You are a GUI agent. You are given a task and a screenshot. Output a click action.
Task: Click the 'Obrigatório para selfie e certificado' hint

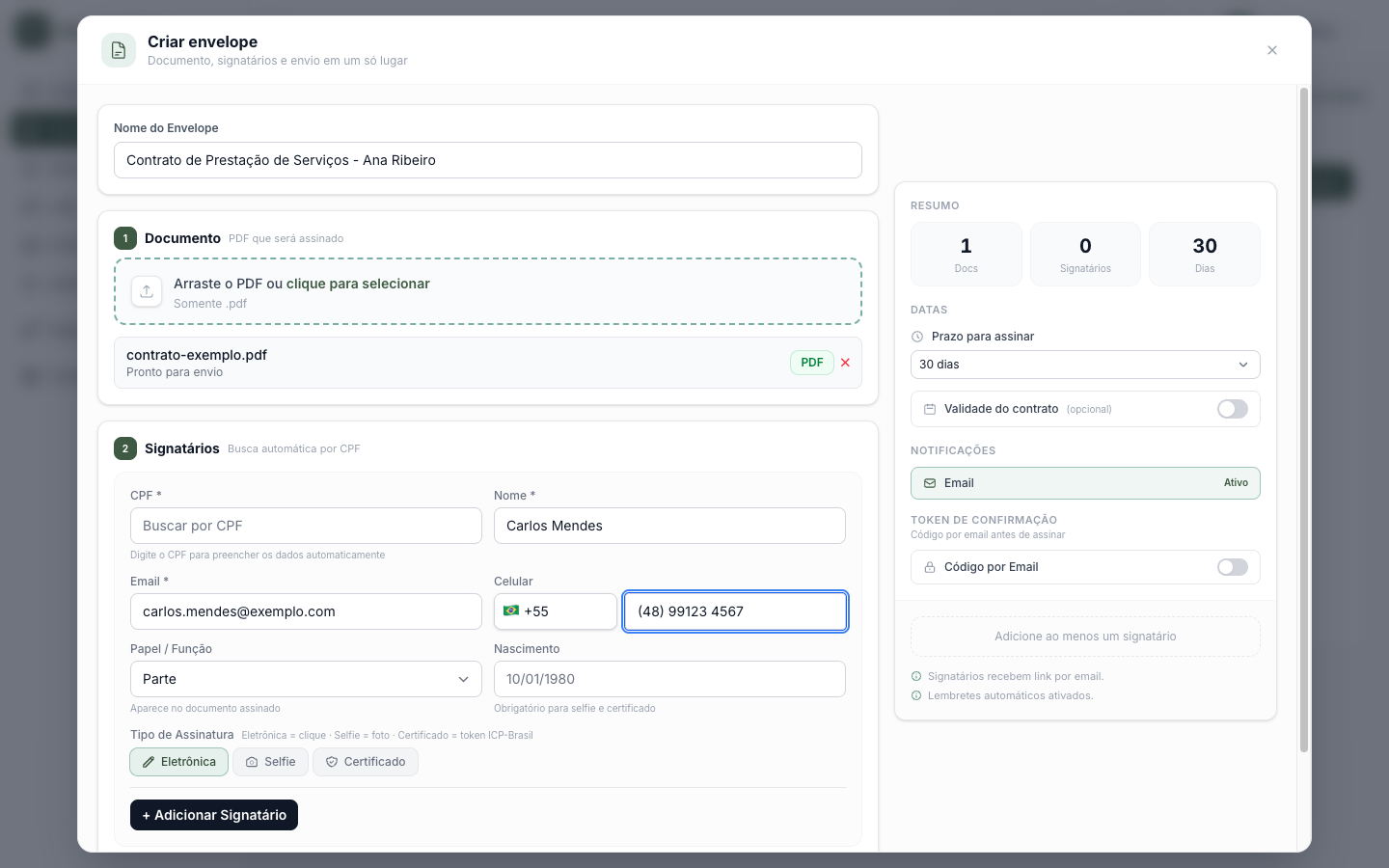pos(575,708)
